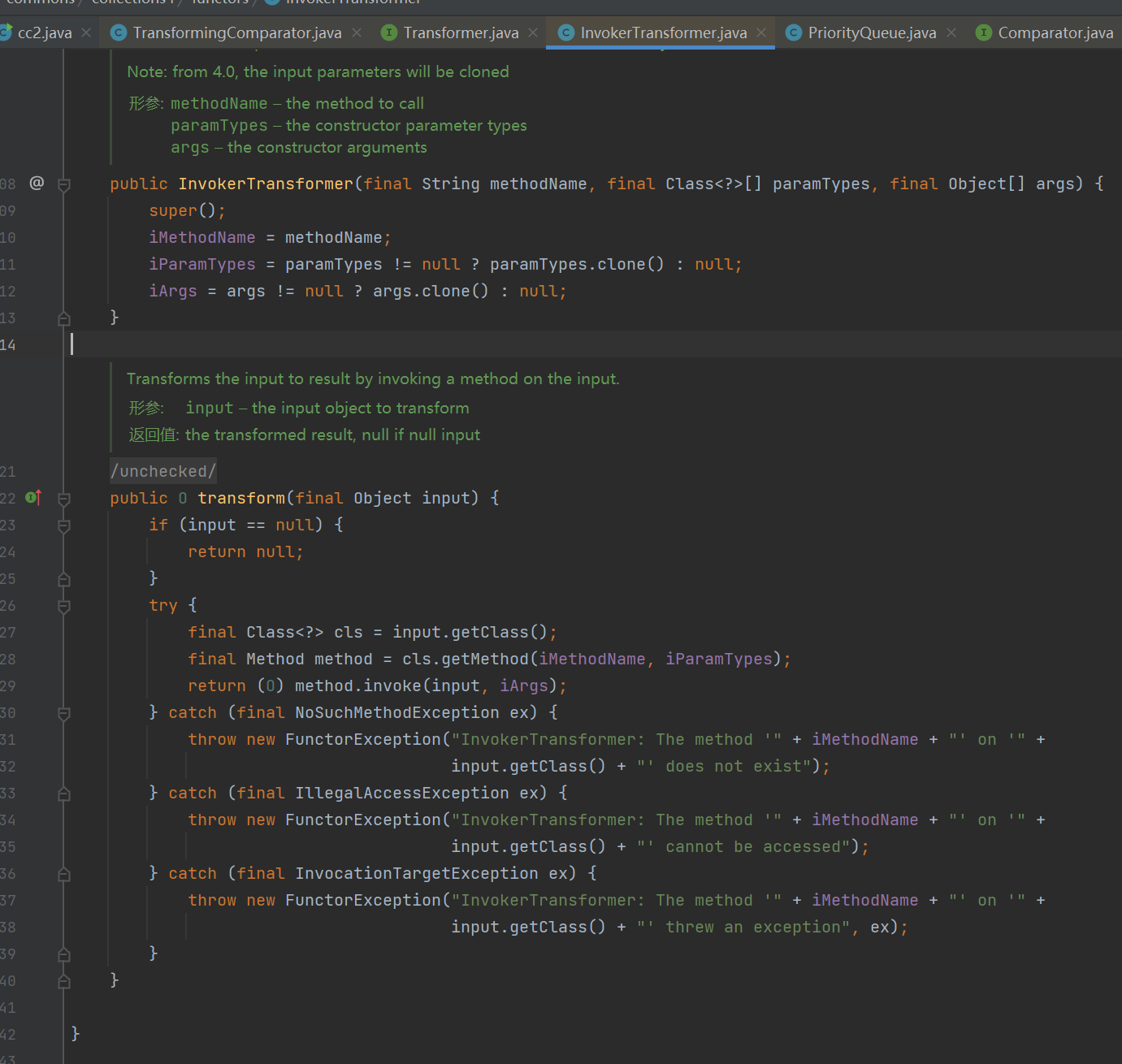1122x1064 pixels.
Task: Click the fold end marker after the last catch
Action: [x=64, y=954]
